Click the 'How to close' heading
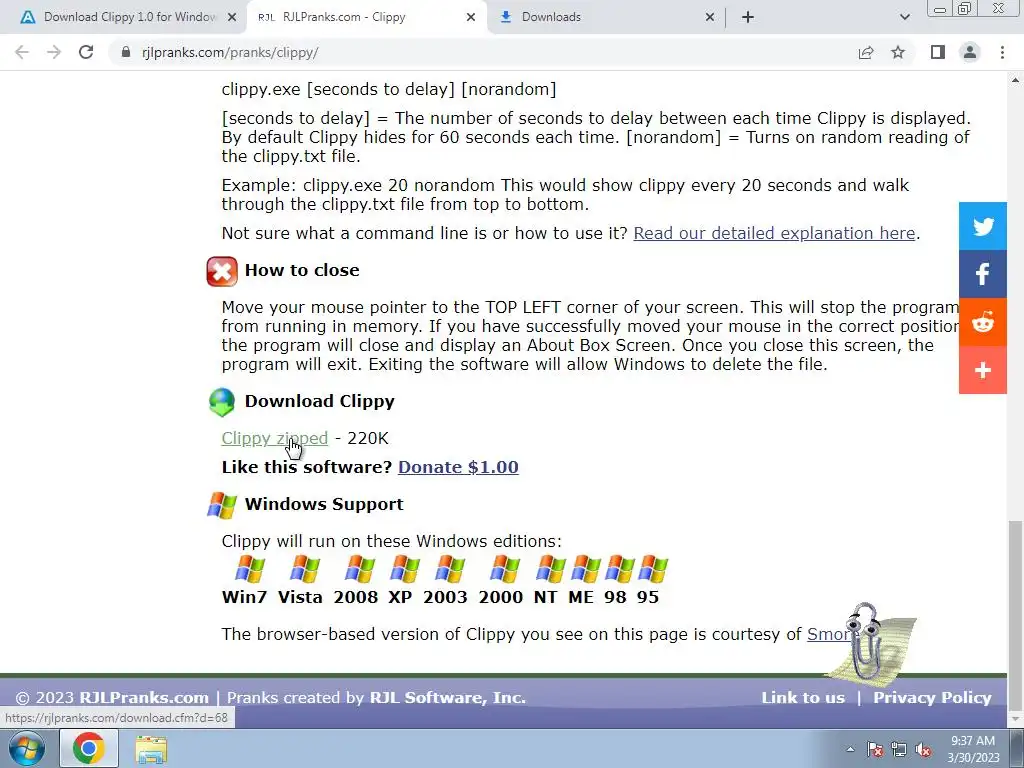Screen dimensions: 1024x768 (302, 270)
